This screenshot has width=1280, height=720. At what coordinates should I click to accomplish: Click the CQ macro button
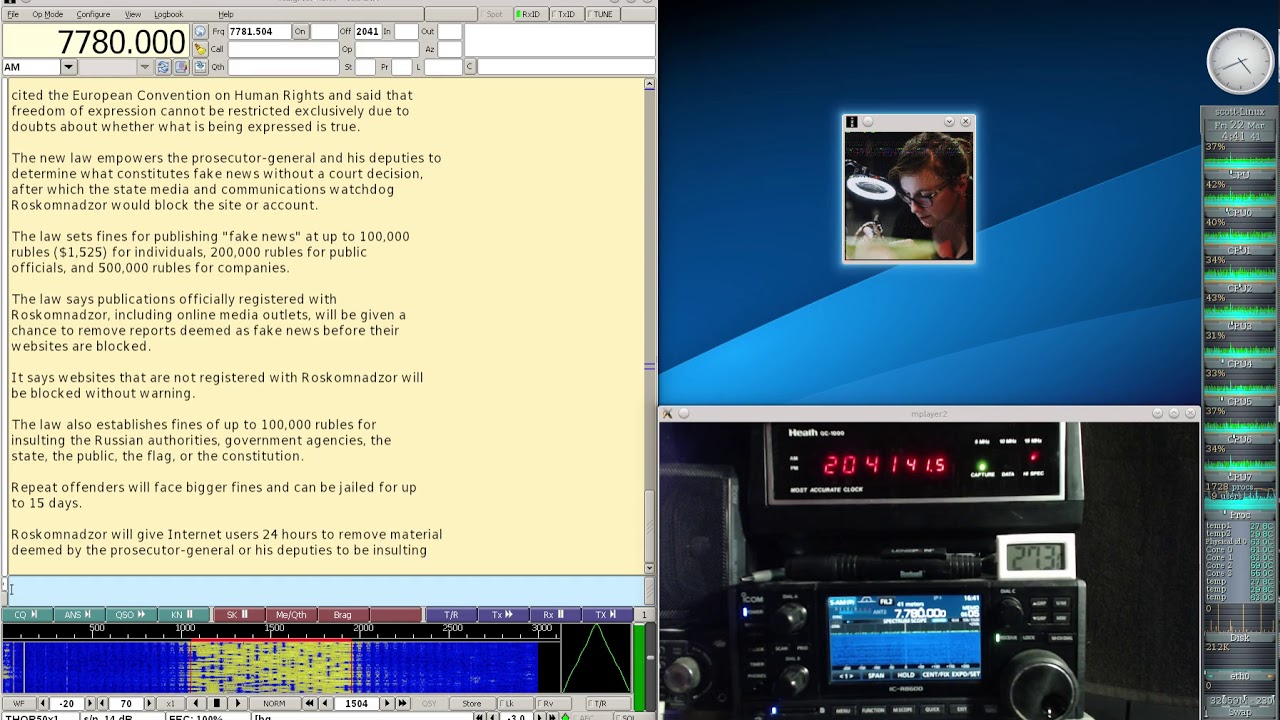tap(27, 614)
